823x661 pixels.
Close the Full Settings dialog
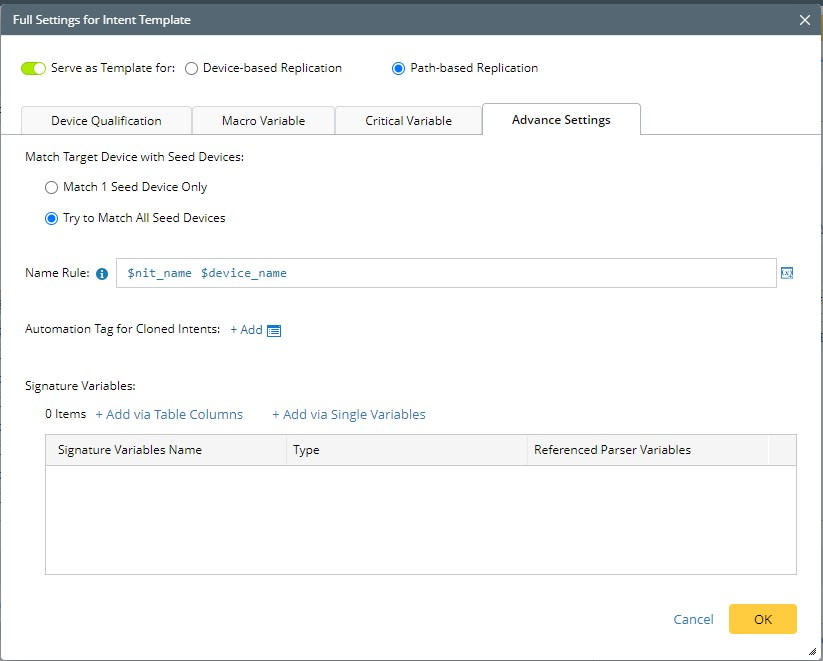click(805, 19)
